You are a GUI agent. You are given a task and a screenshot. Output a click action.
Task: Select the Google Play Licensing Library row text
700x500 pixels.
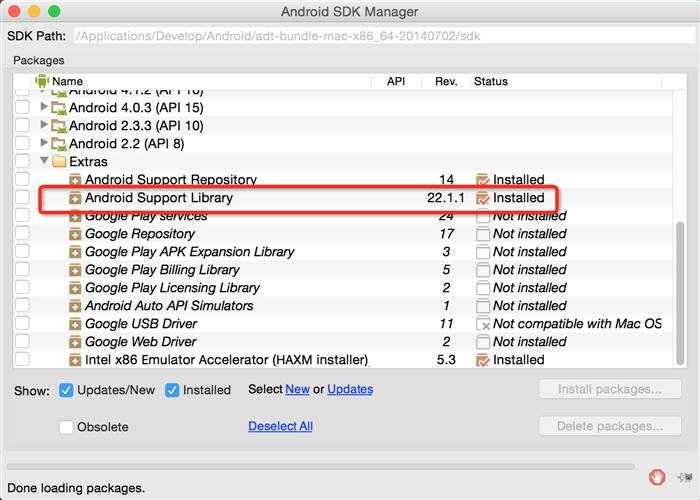click(172, 288)
